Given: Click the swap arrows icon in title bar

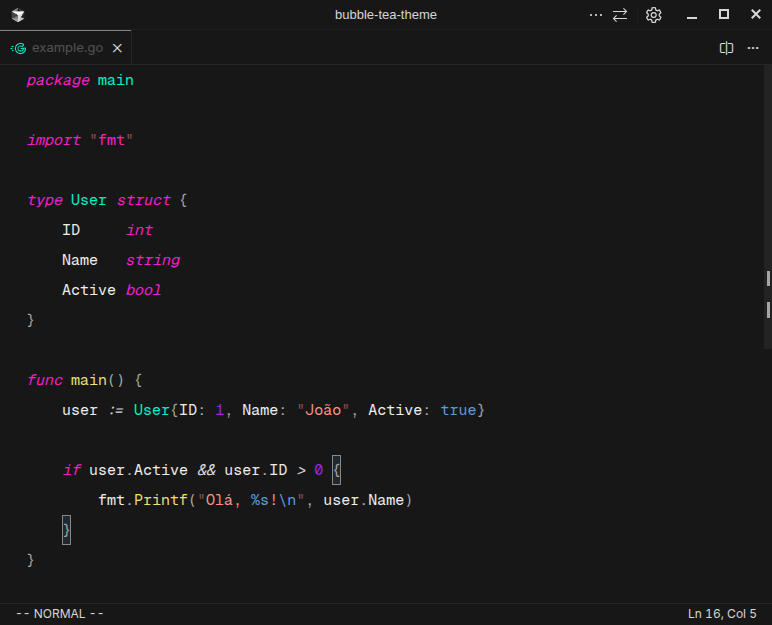Looking at the screenshot, I should pos(620,15).
